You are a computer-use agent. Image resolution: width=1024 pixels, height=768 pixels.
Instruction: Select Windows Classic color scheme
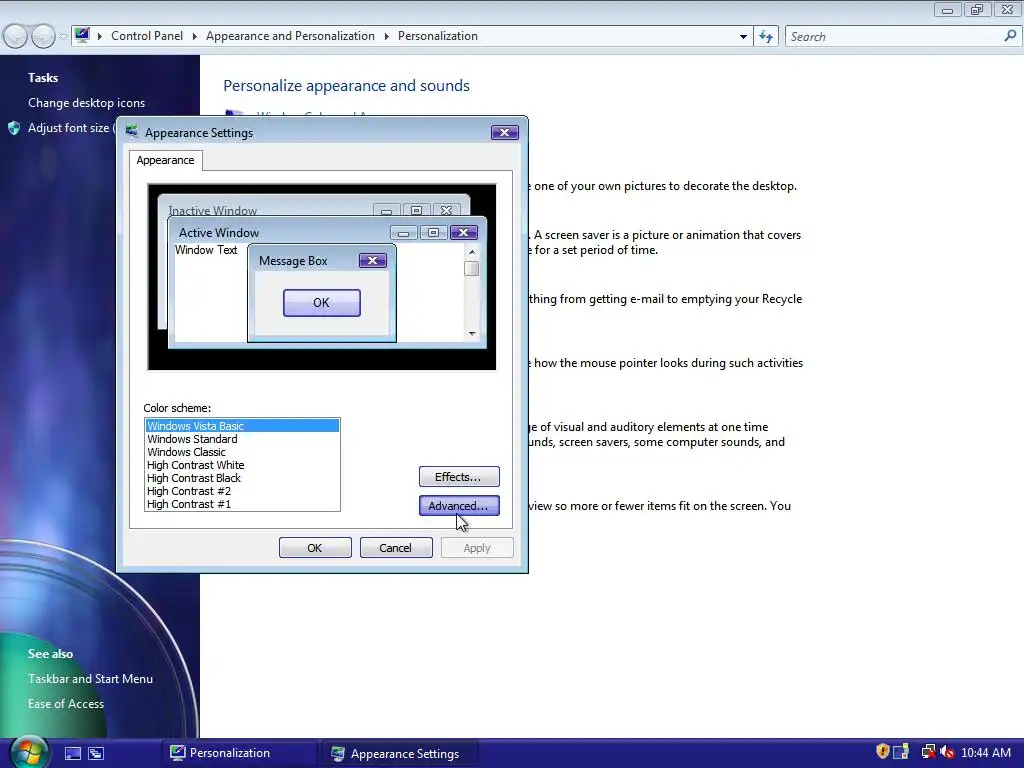pyautogui.click(x=242, y=452)
